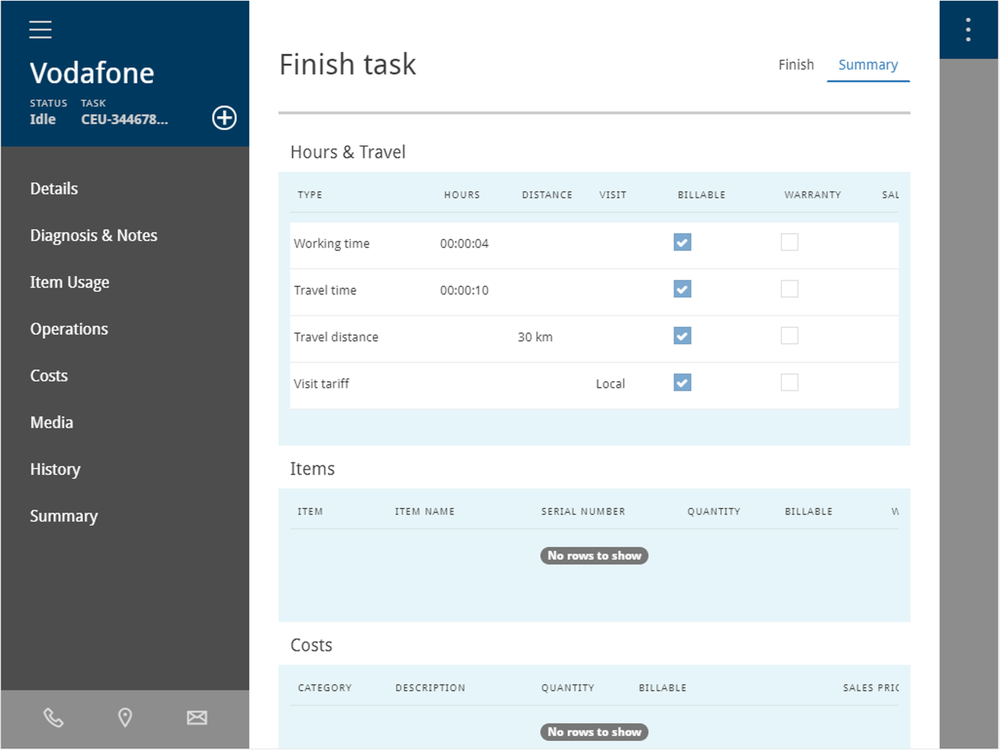The width and height of the screenshot is (1000, 750).
Task: Select the Summary tab at top
Action: coord(868,65)
